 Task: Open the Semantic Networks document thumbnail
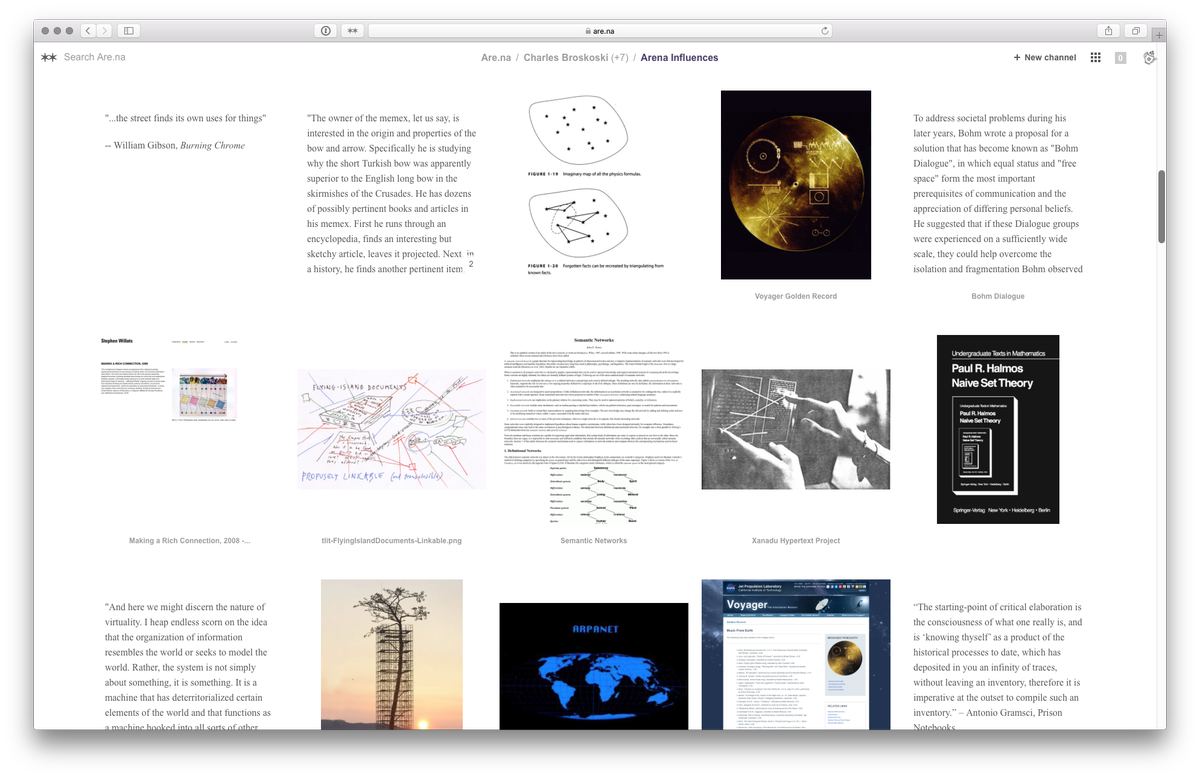point(594,429)
